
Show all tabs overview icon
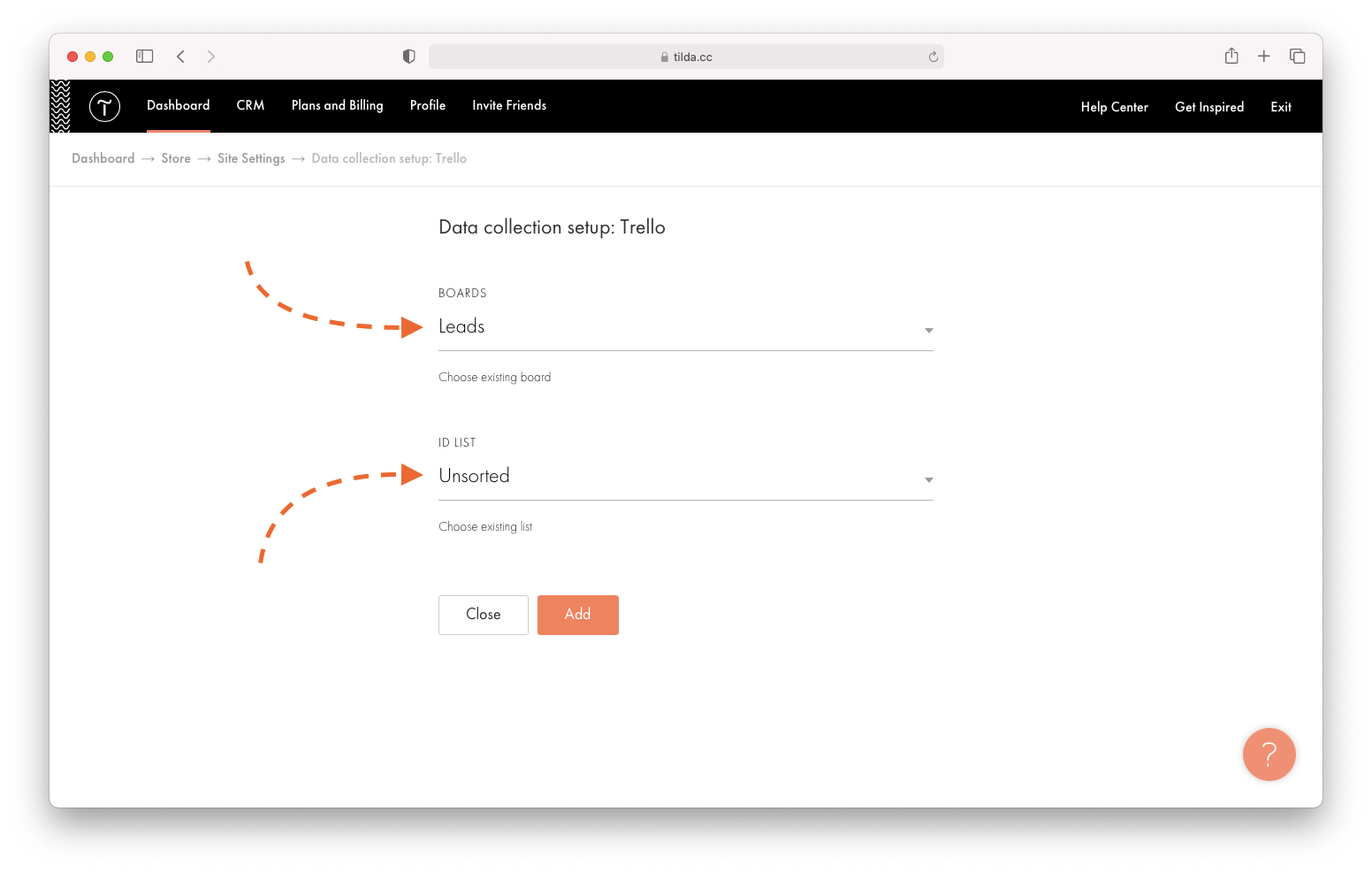(1297, 56)
